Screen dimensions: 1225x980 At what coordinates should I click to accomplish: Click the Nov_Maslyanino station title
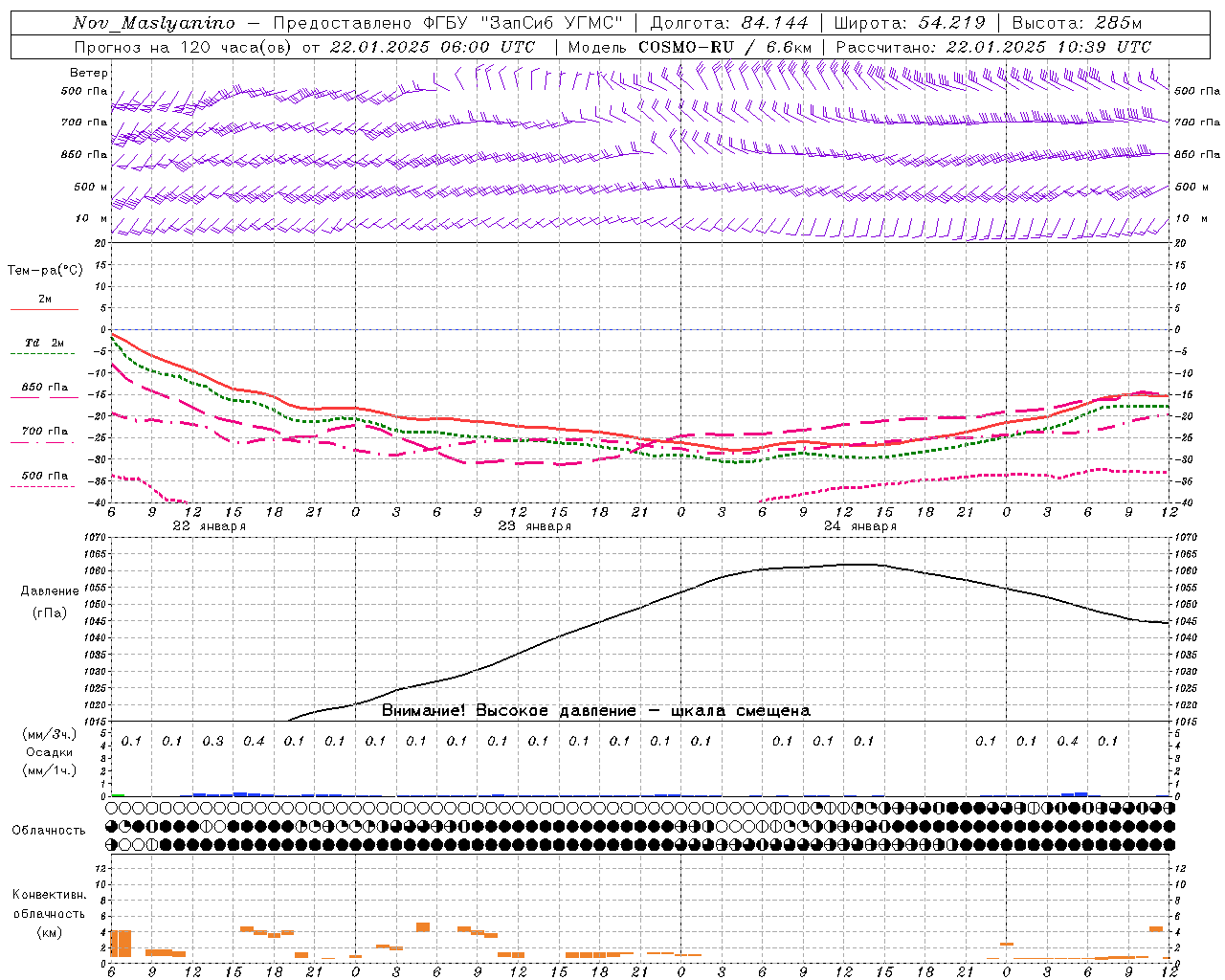[x=154, y=23]
